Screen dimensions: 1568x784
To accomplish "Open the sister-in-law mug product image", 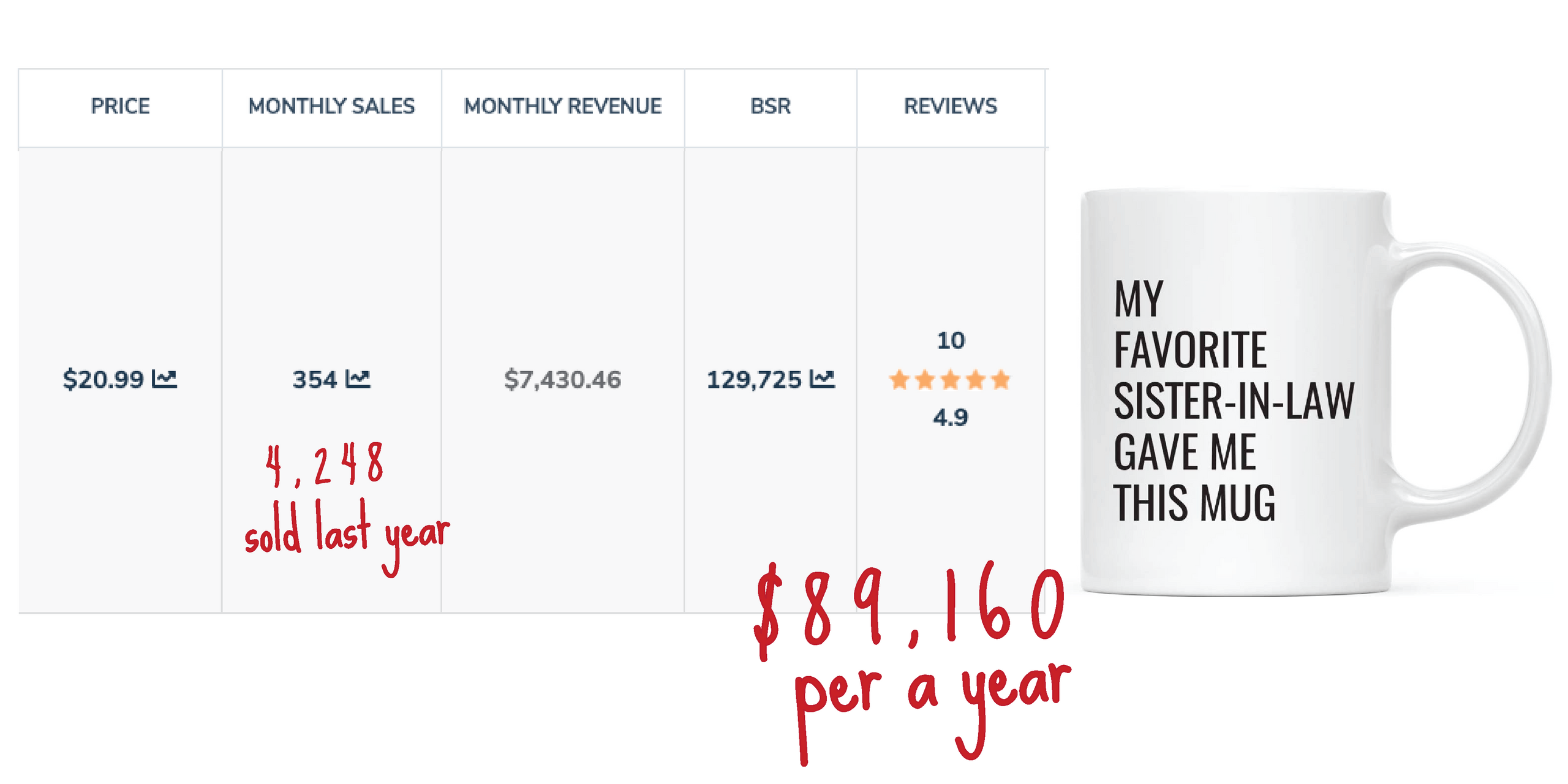I will click(1314, 392).
